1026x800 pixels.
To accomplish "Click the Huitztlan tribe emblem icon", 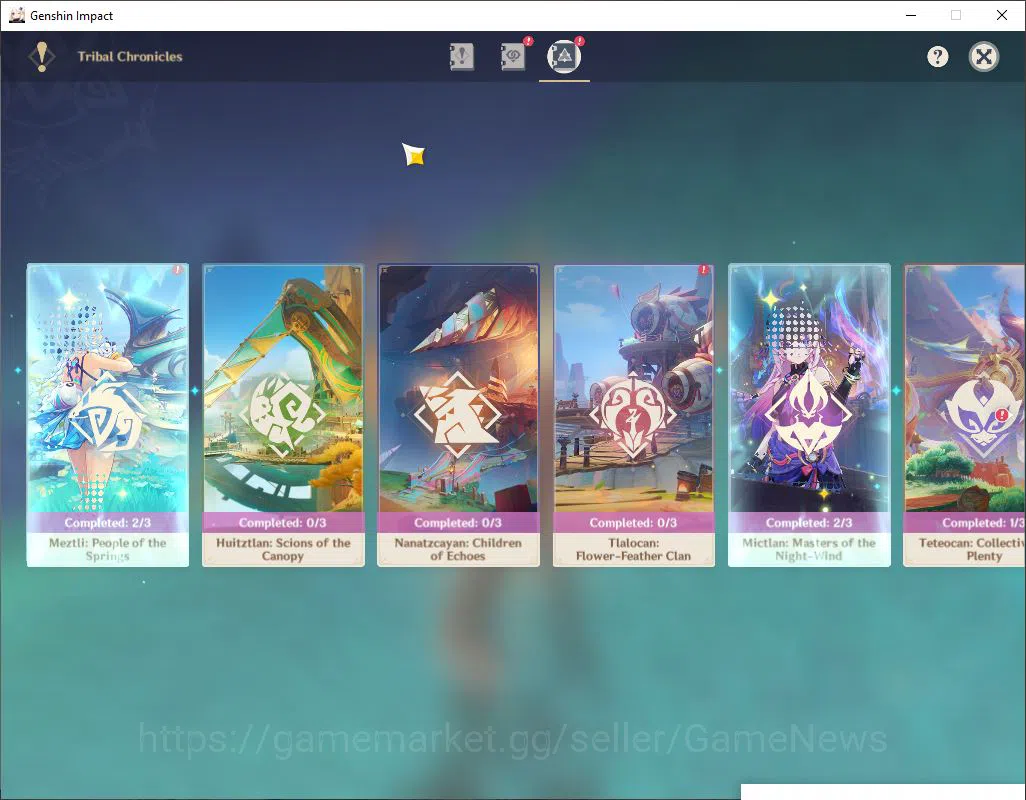I will tap(283, 415).
